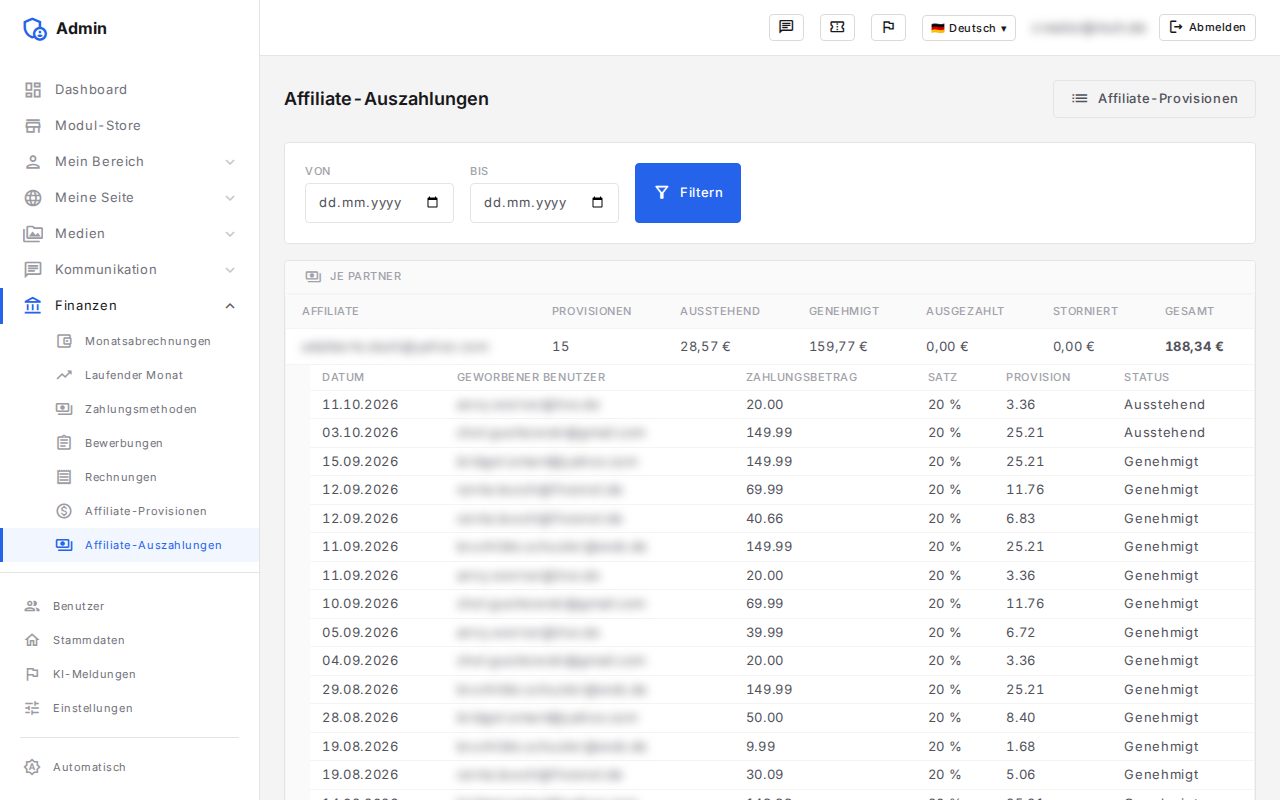Click the Kommunikation chat icon

pyautogui.click(x=33, y=269)
